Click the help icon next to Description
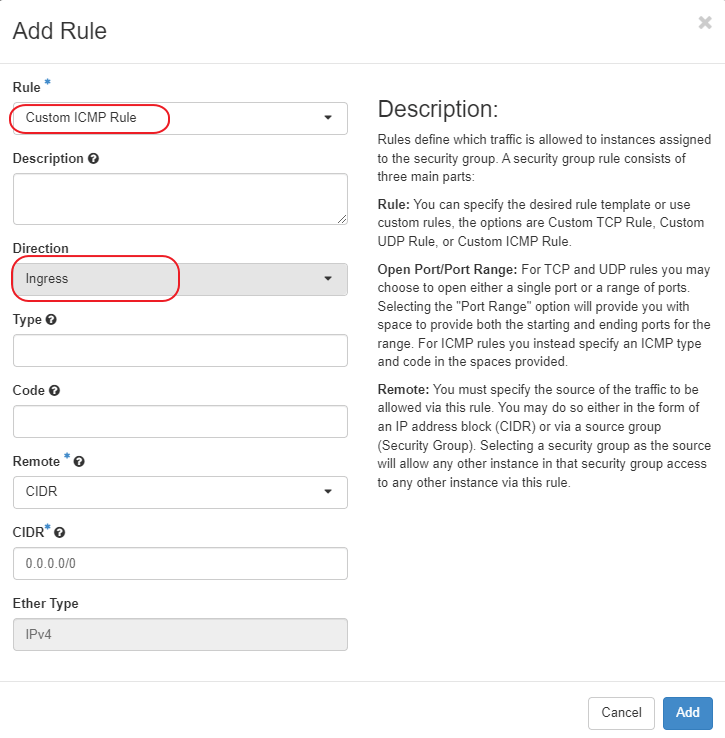 click(93, 159)
